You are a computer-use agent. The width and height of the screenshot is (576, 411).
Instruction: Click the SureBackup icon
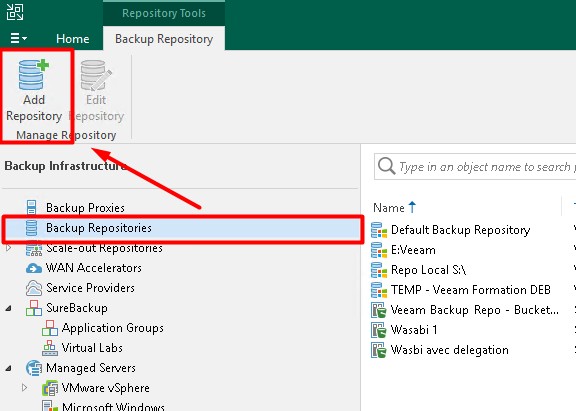pos(34,308)
